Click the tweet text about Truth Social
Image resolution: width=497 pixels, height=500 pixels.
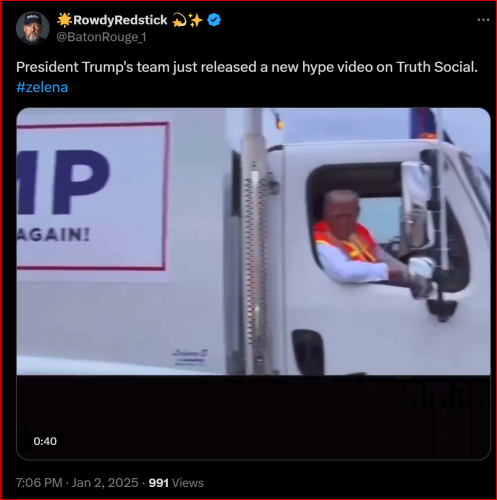(x=247, y=67)
